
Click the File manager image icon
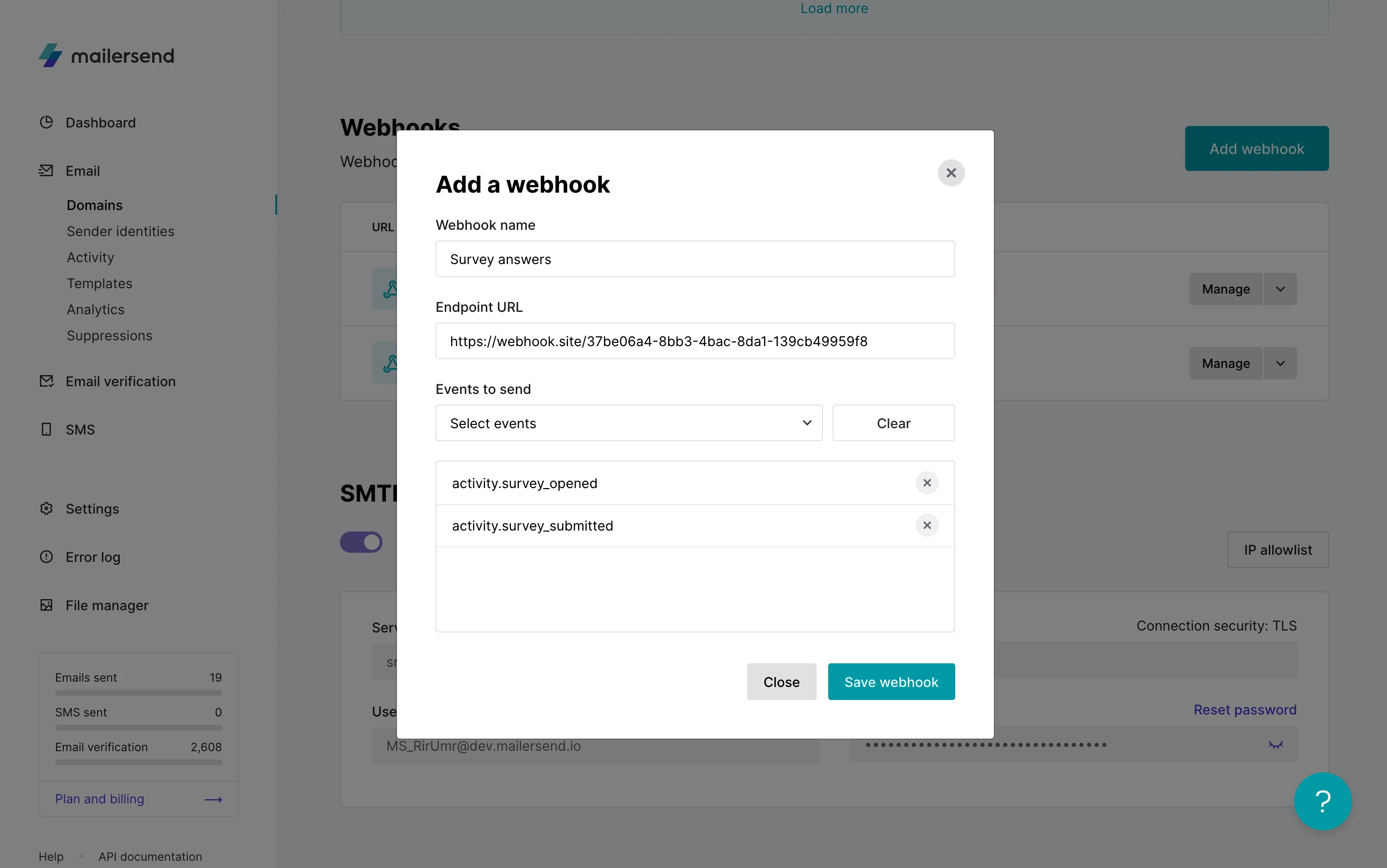coord(46,605)
